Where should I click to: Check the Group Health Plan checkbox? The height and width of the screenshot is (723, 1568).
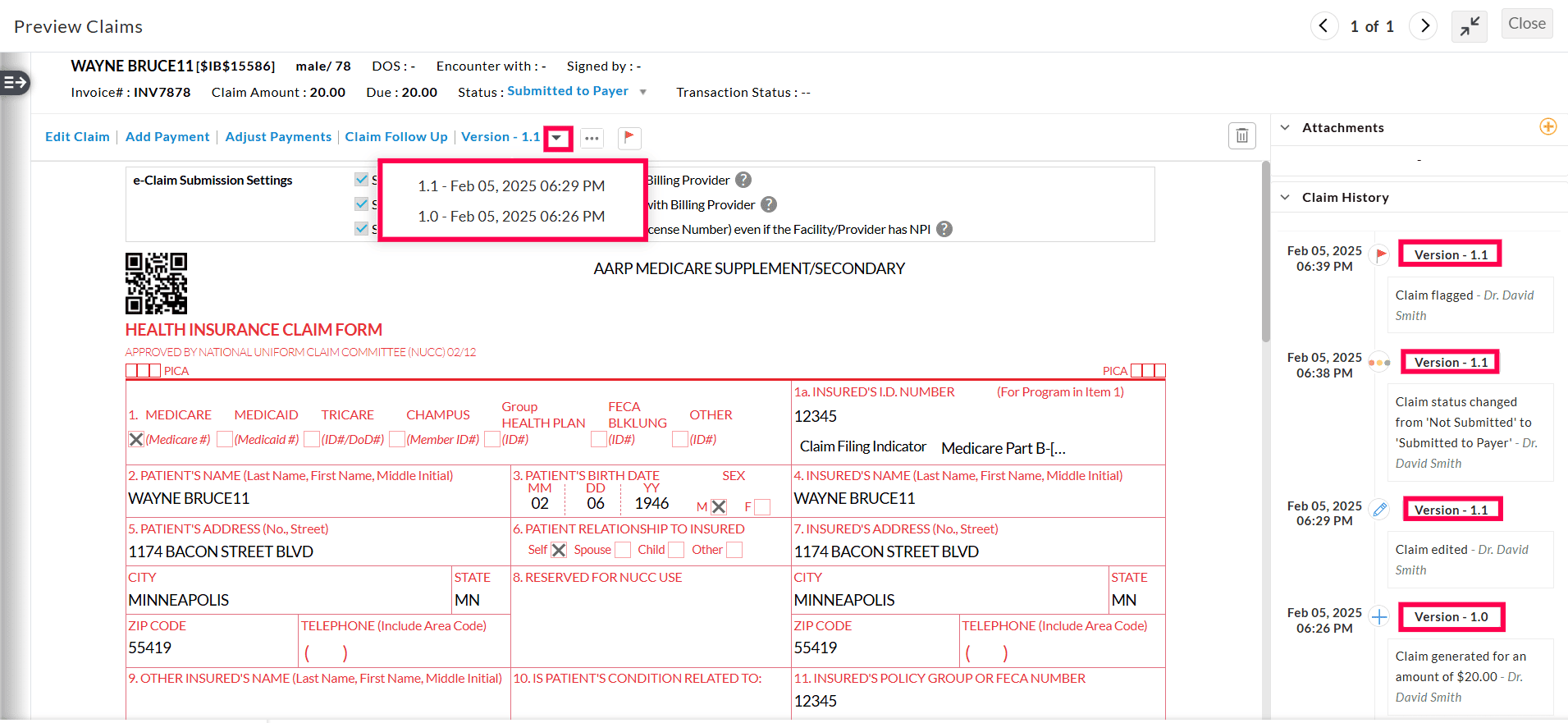[492, 440]
